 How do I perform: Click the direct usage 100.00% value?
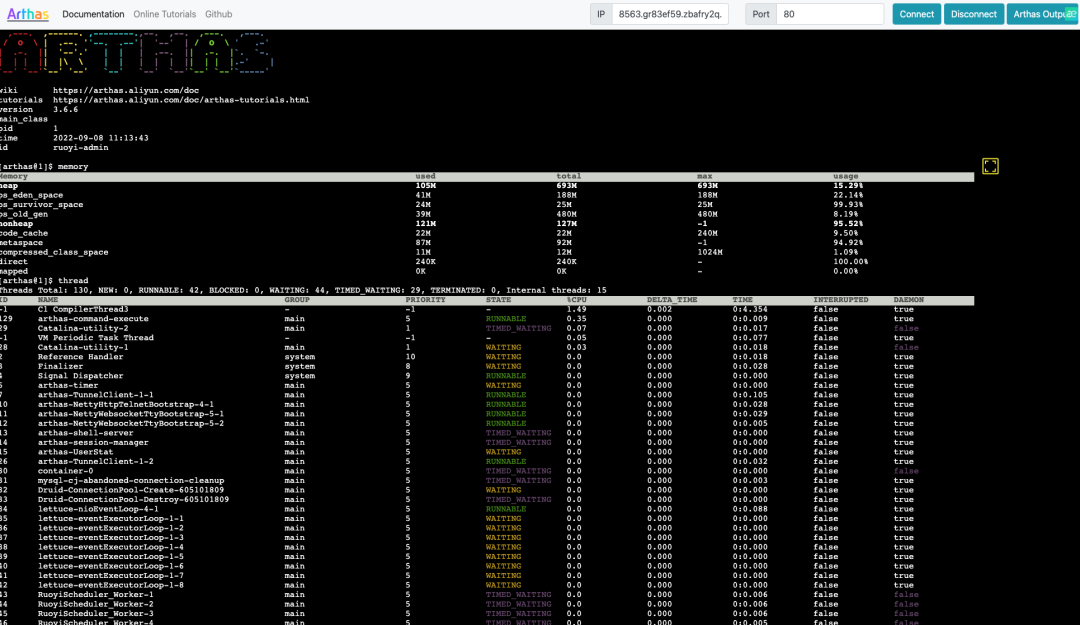[x=851, y=262]
